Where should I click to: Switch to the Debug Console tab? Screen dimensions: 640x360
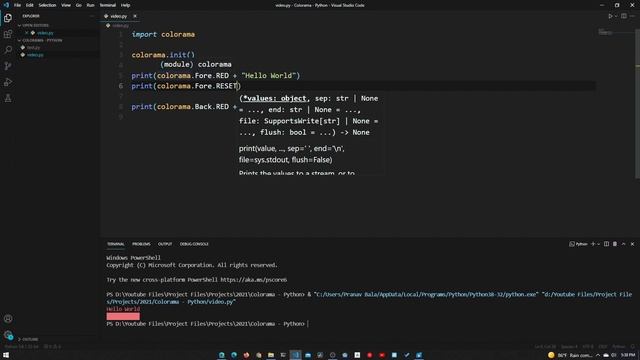(194, 244)
